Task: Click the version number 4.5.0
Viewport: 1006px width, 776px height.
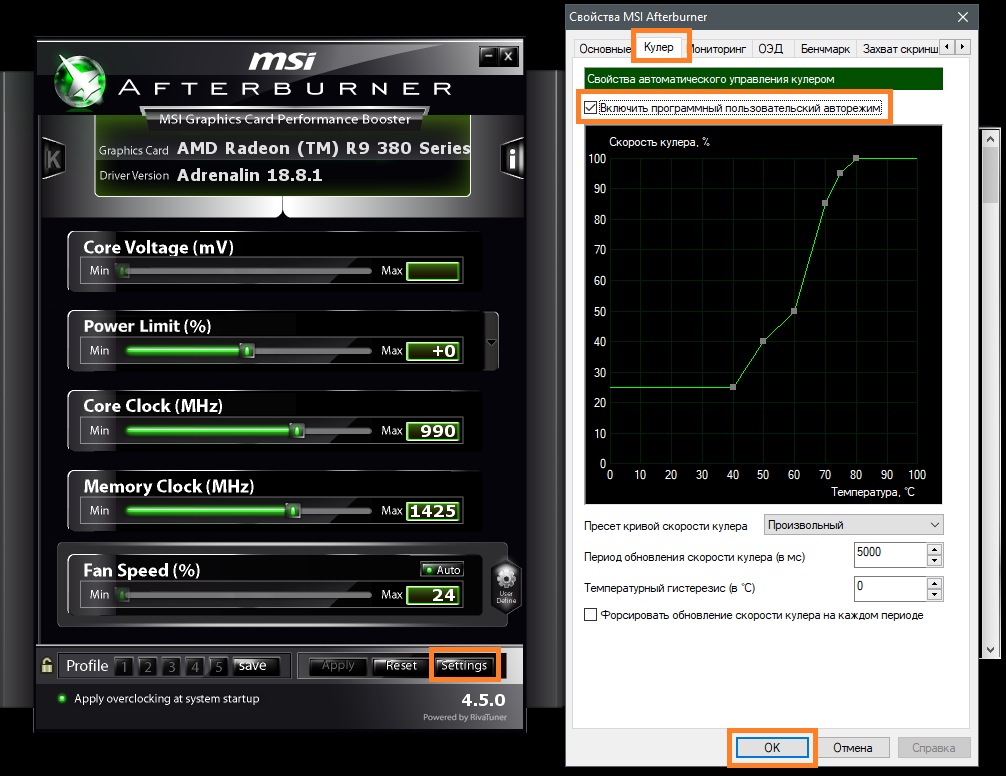Action: [x=483, y=700]
